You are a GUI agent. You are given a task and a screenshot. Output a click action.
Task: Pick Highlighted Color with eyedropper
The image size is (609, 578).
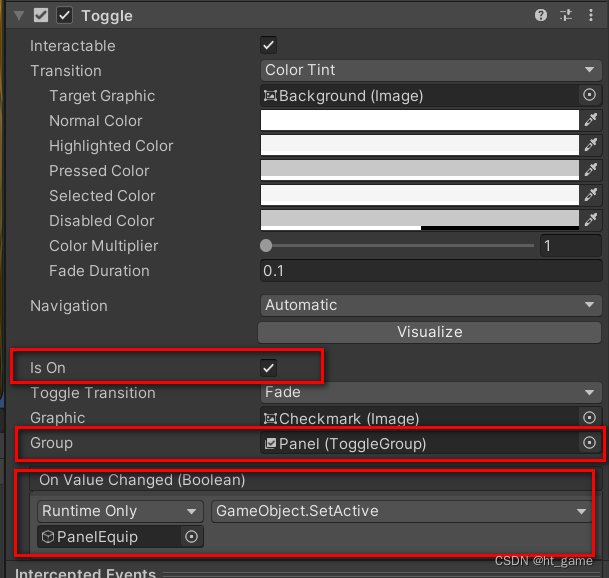[x=591, y=145]
